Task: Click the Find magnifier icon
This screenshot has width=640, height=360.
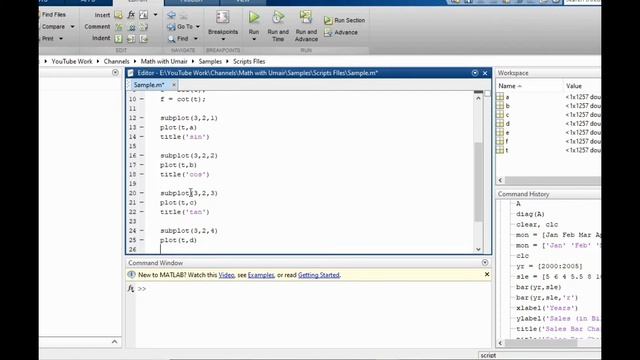Action: click(171, 39)
